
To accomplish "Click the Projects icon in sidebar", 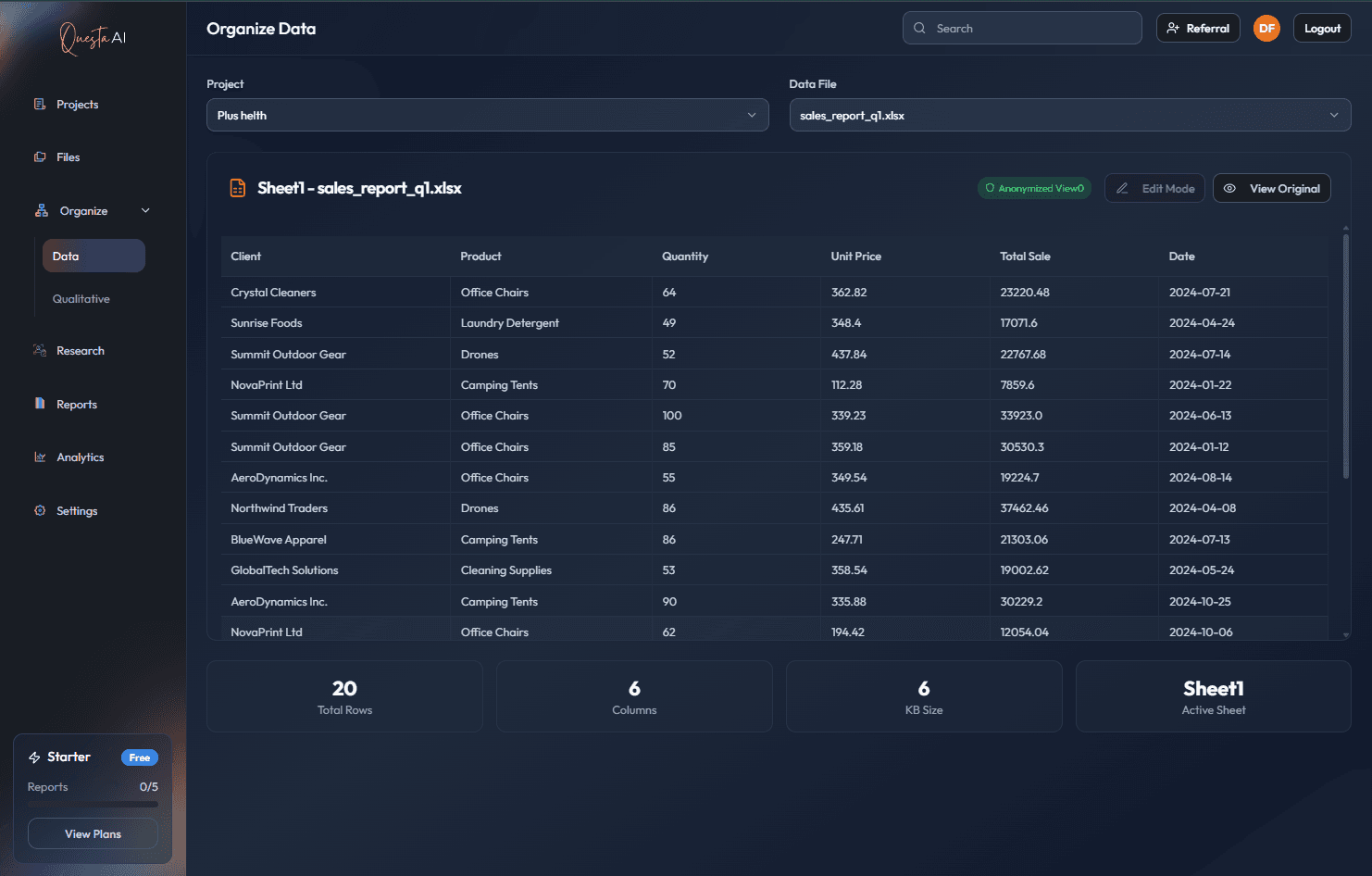I will (40, 105).
